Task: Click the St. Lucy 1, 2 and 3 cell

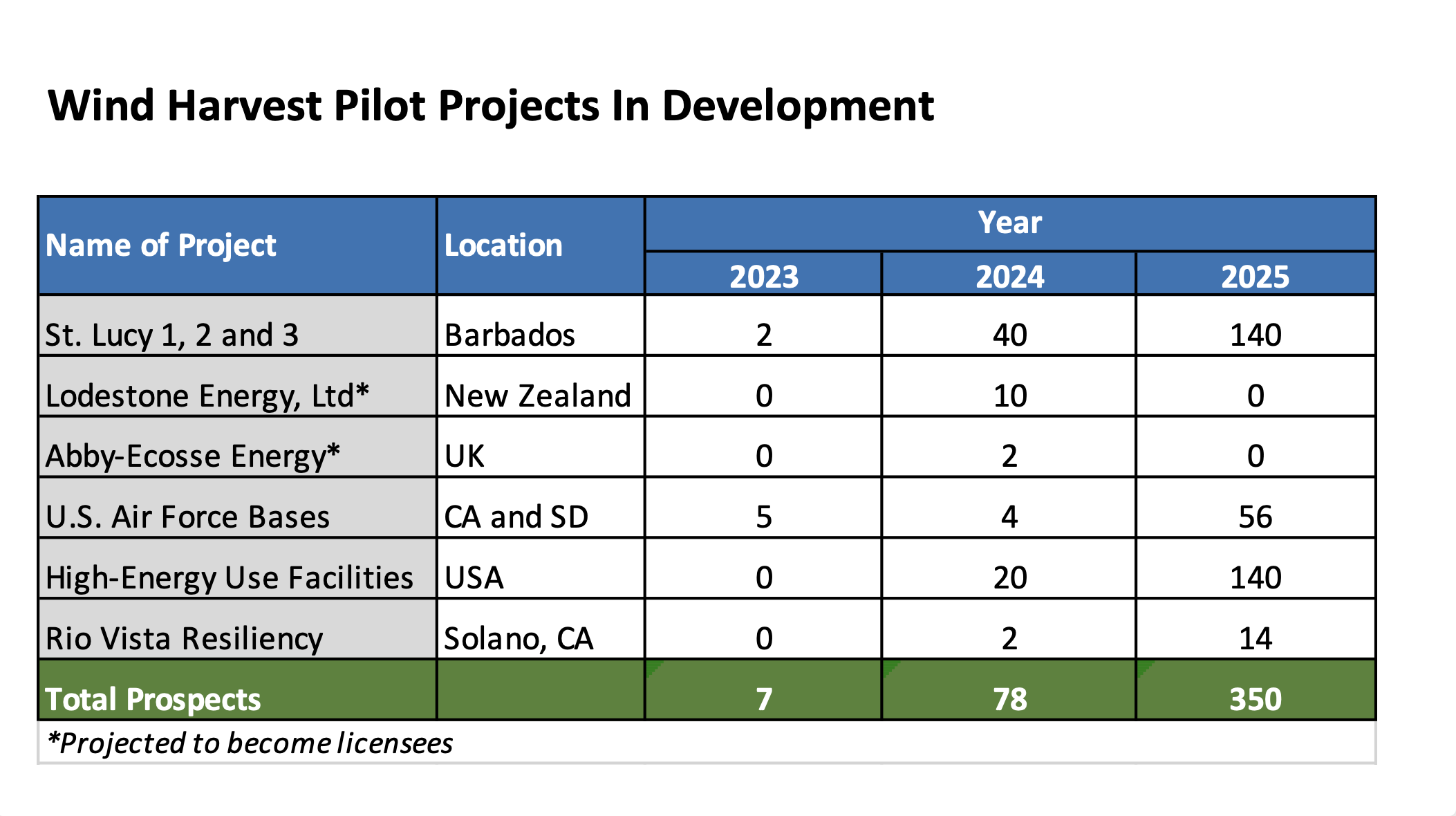Action: [171, 335]
